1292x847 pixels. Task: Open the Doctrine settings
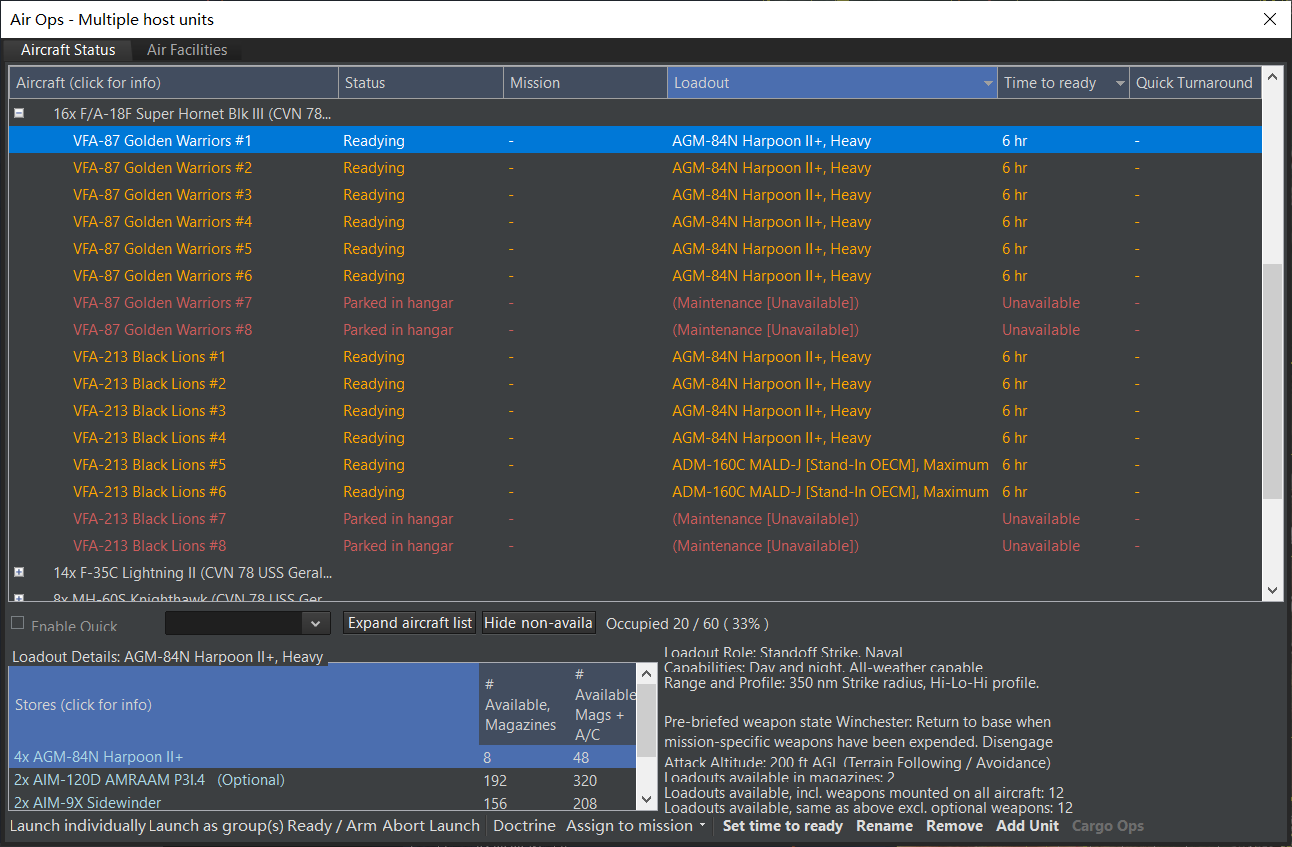pyautogui.click(x=524, y=826)
